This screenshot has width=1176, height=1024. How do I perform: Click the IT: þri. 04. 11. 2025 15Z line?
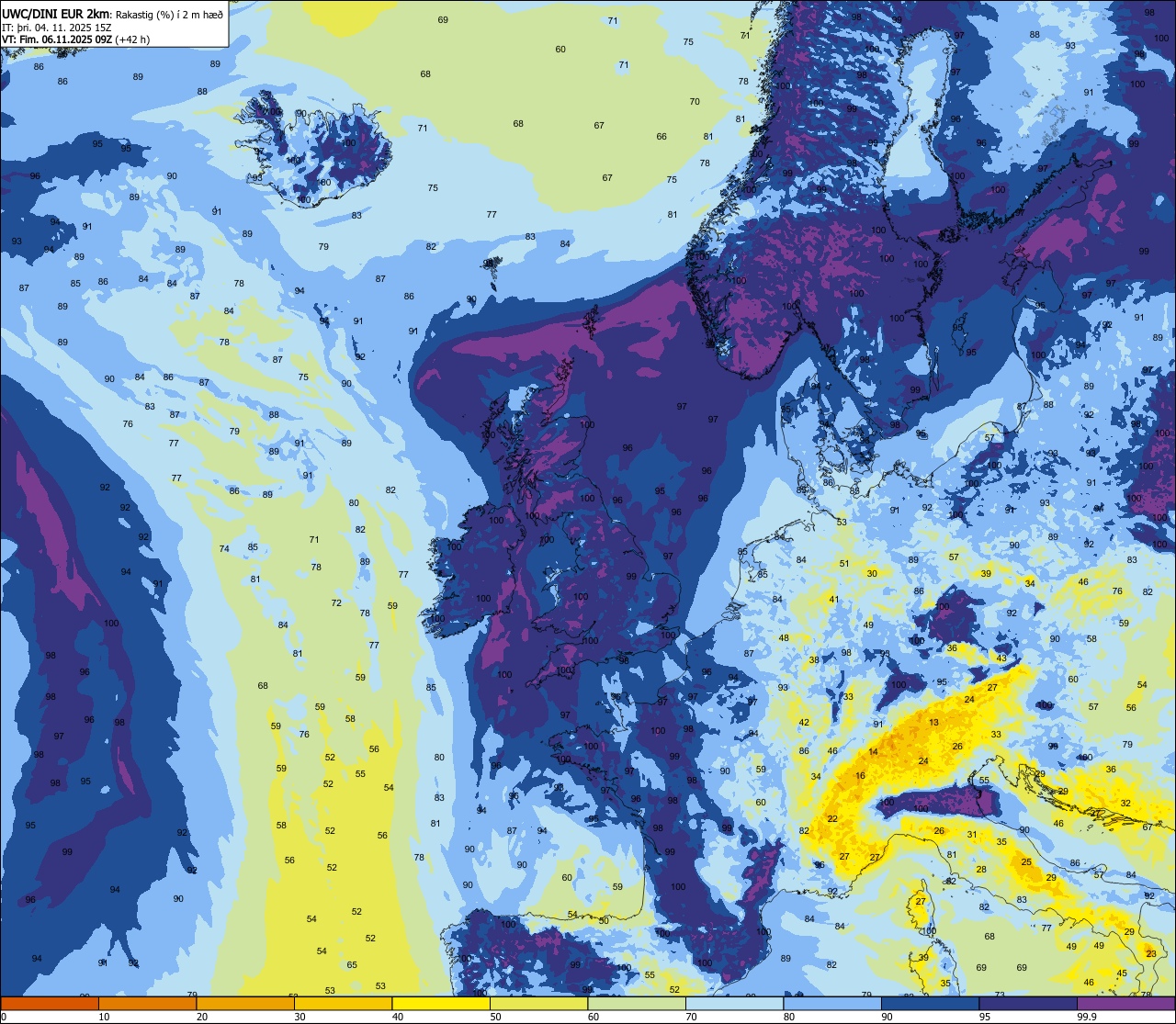coord(57,27)
